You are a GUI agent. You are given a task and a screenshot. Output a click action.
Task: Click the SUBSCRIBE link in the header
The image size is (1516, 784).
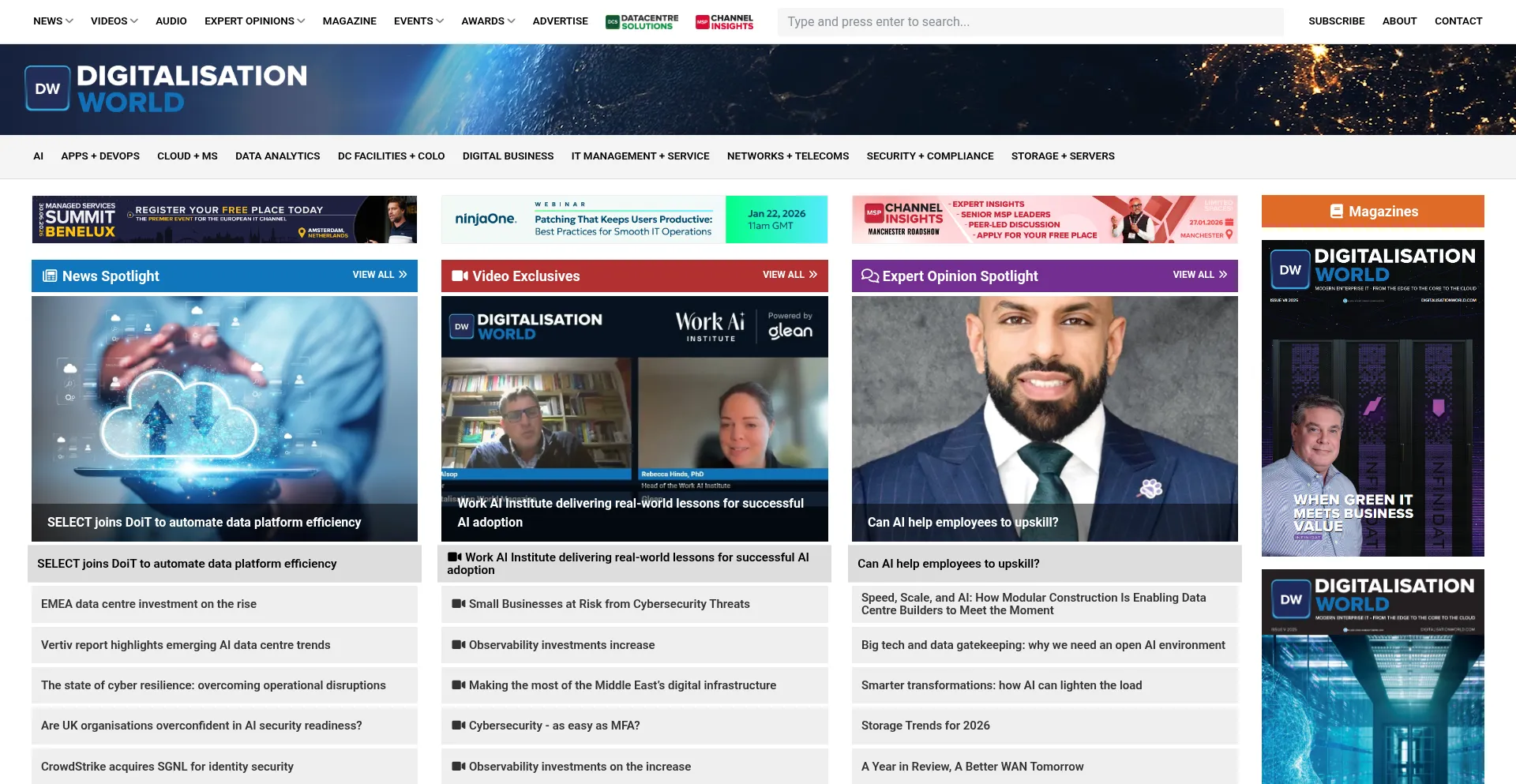coord(1336,21)
